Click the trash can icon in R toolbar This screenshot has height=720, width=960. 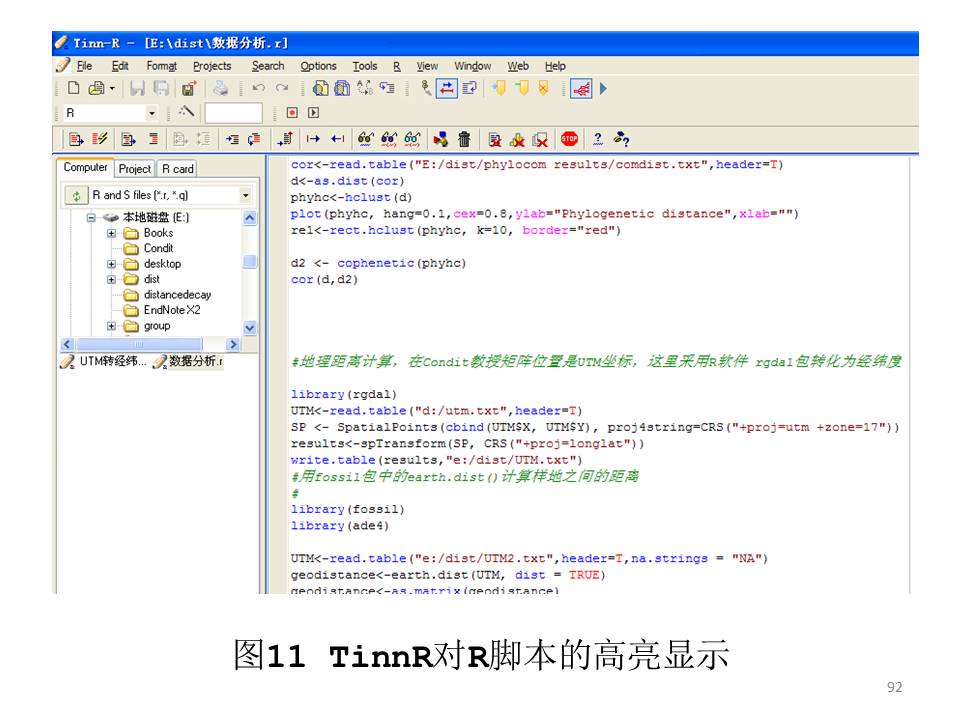[x=464, y=140]
